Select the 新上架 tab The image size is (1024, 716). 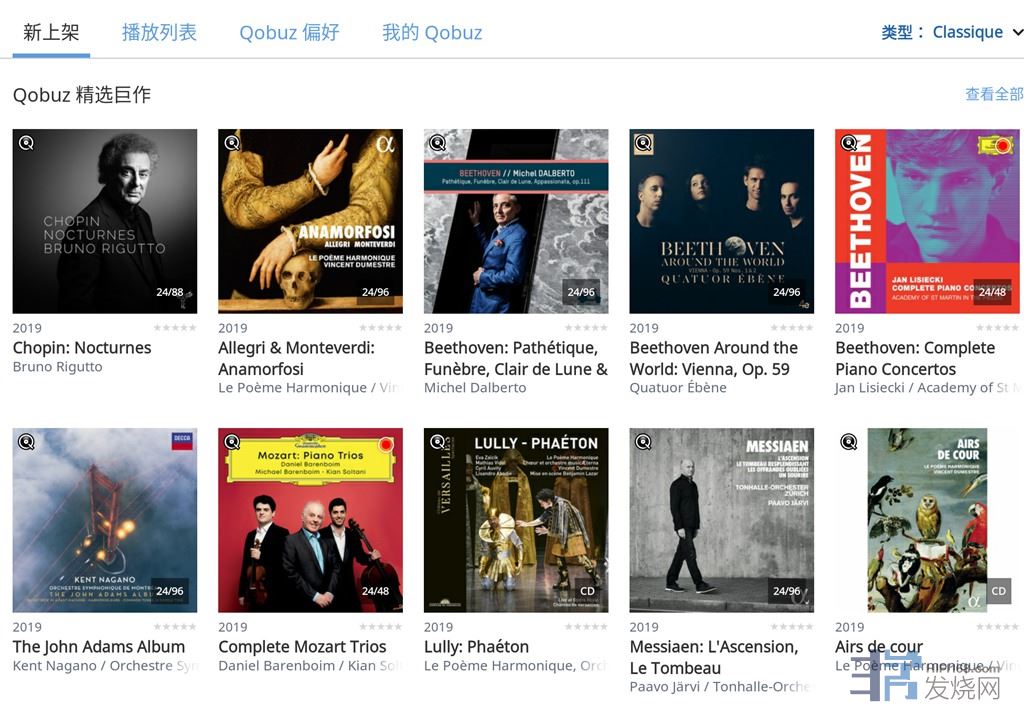click(x=51, y=32)
